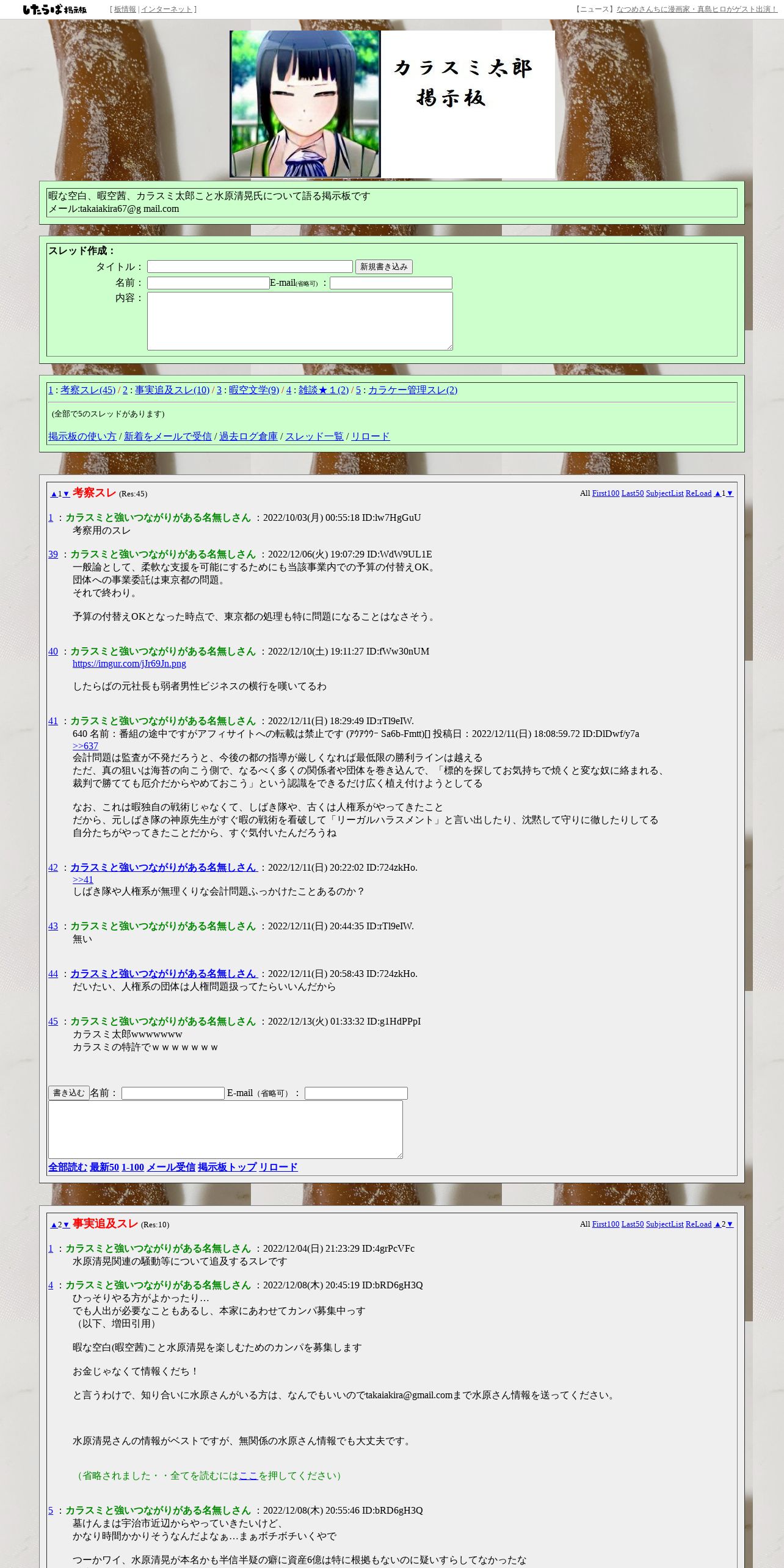Open post number 4 in 事実追及スレ
The image size is (784, 1568).
(51, 1285)
